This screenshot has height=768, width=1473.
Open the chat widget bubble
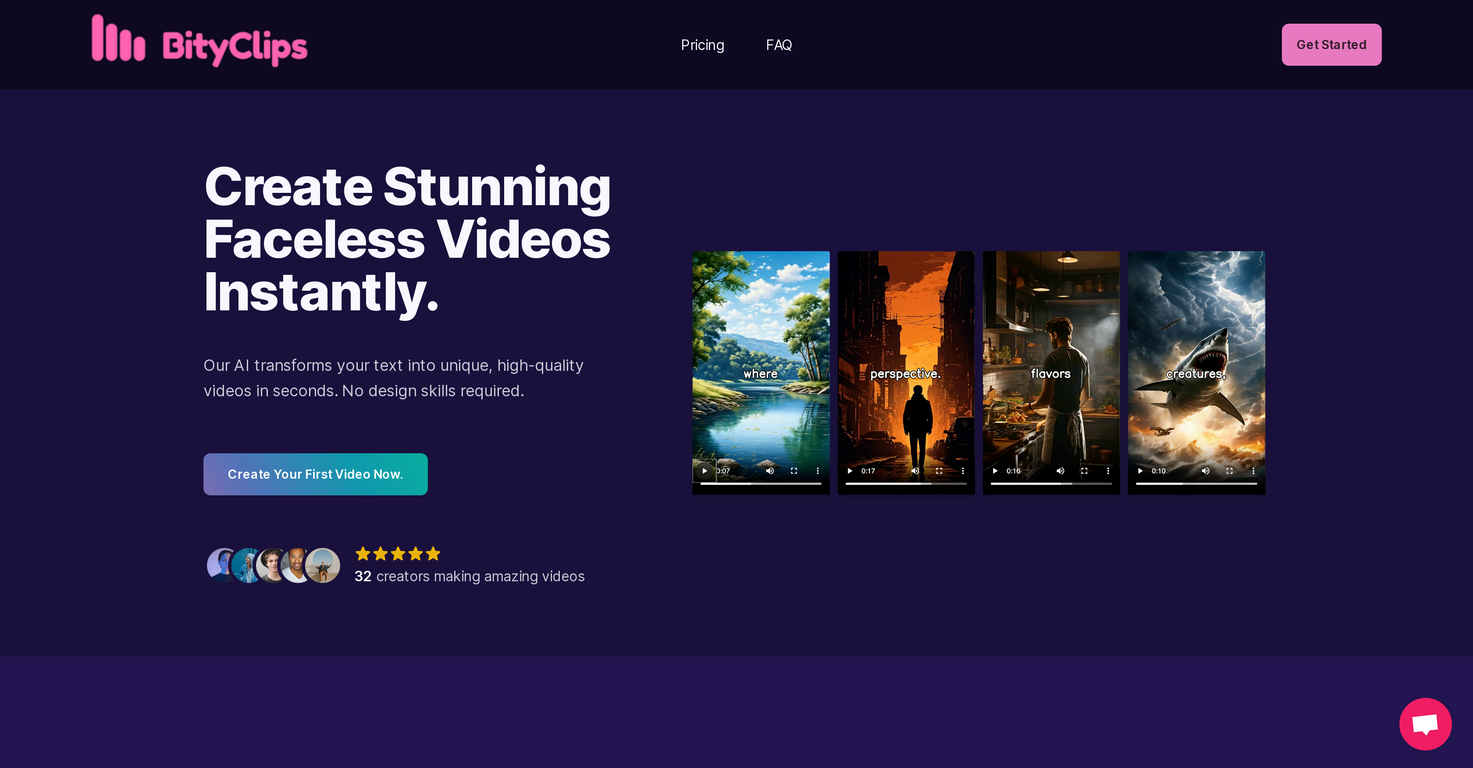(x=1425, y=723)
